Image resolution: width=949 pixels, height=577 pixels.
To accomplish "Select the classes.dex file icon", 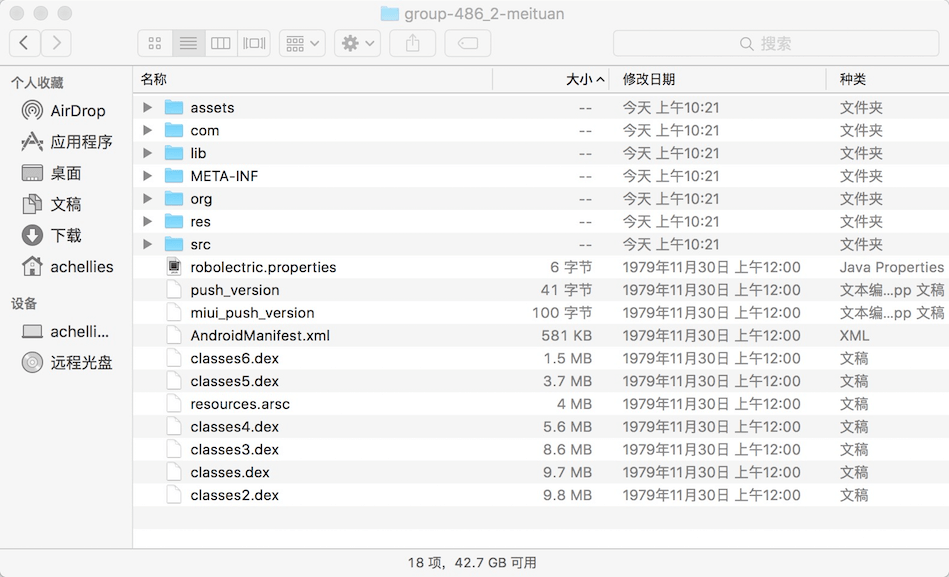I will [x=174, y=472].
